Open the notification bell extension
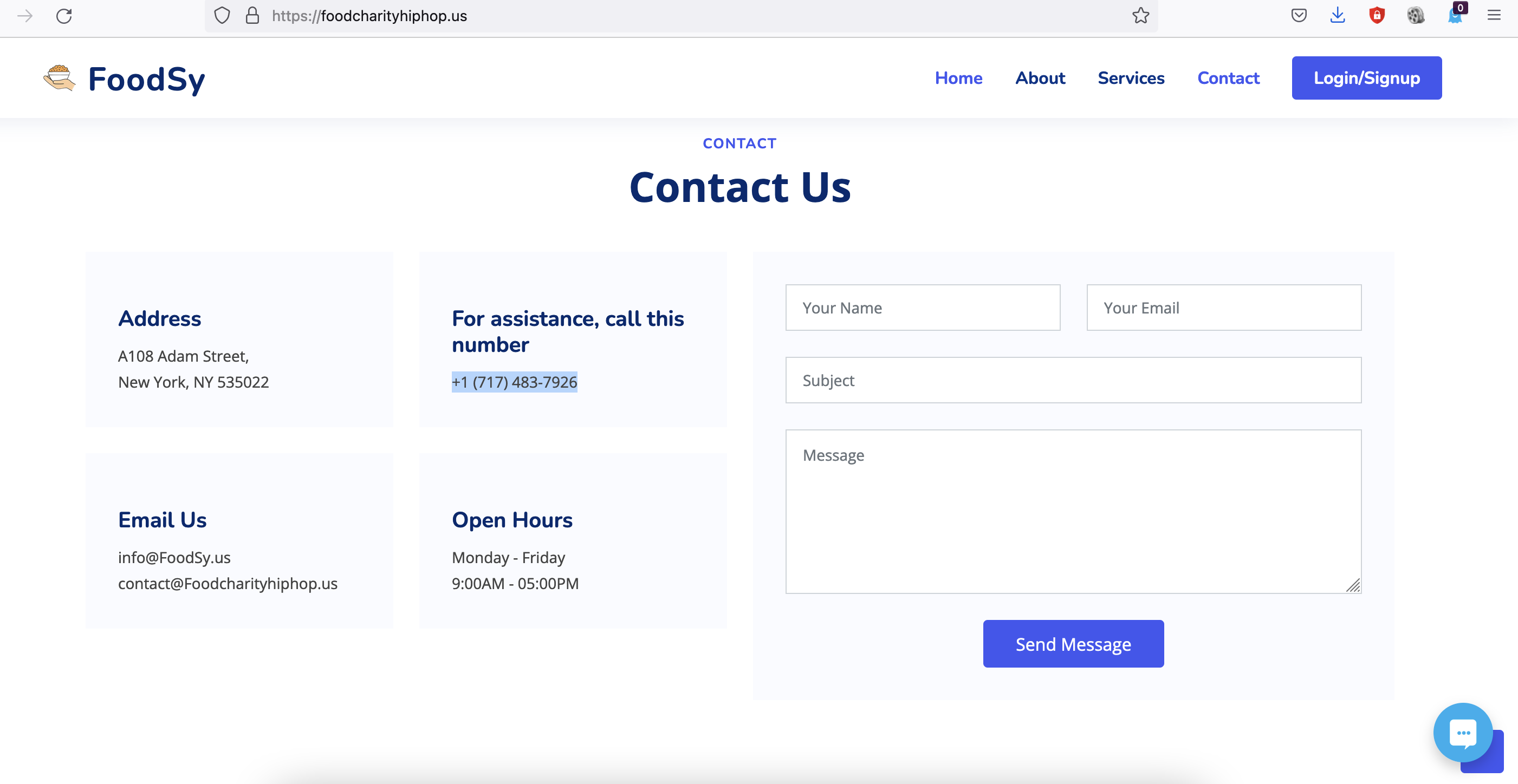 1455,16
